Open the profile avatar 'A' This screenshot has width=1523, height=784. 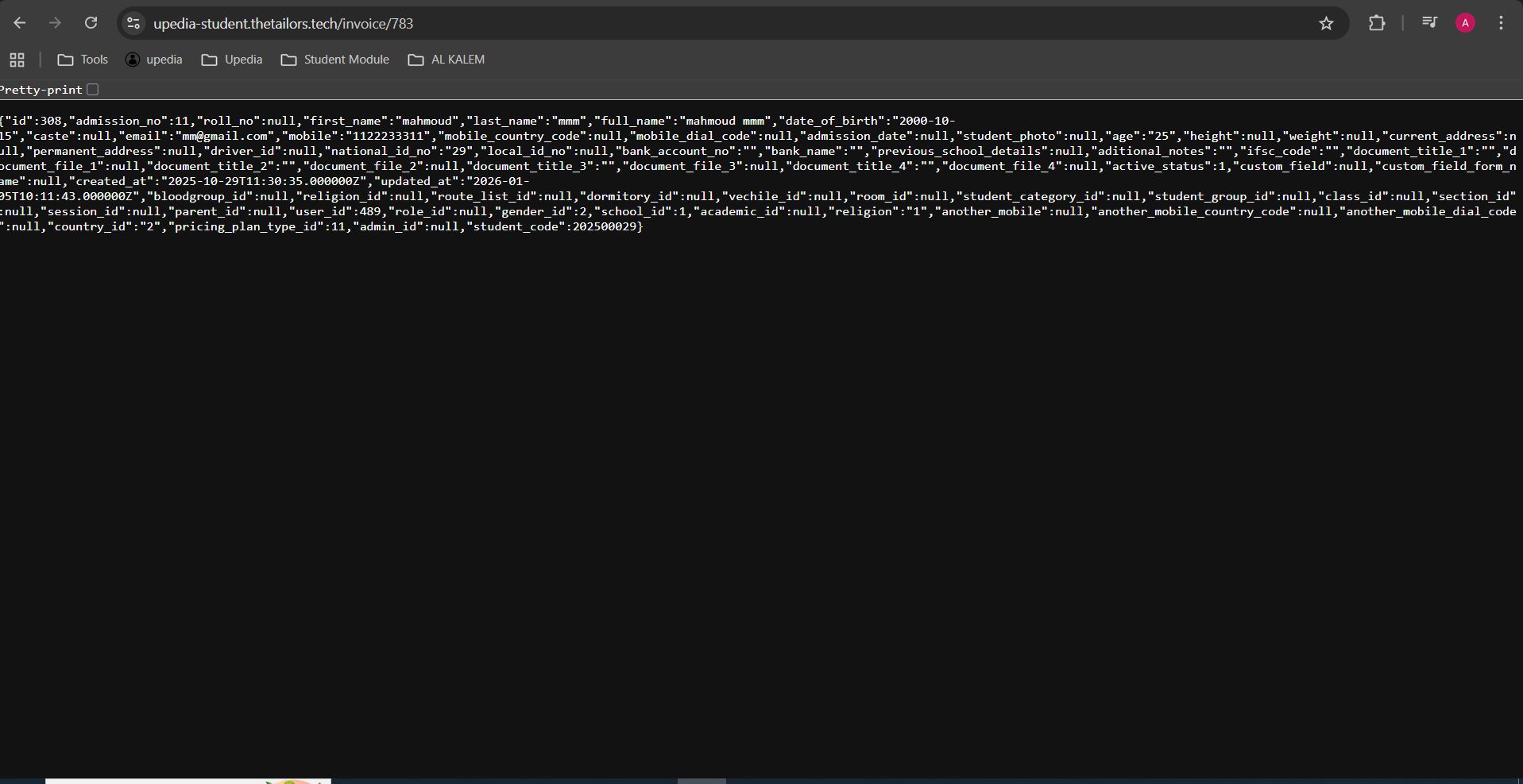(1465, 23)
